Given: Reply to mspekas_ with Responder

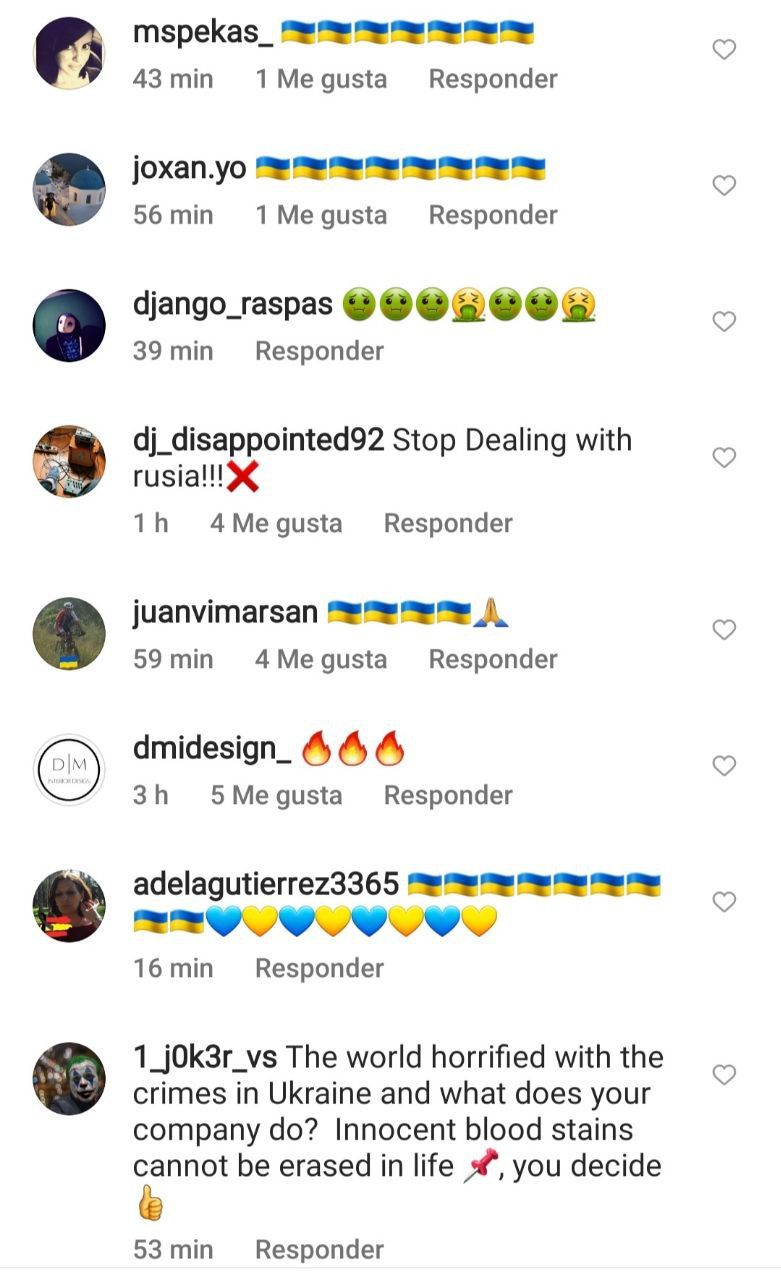Looking at the screenshot, I should [493, 79].
